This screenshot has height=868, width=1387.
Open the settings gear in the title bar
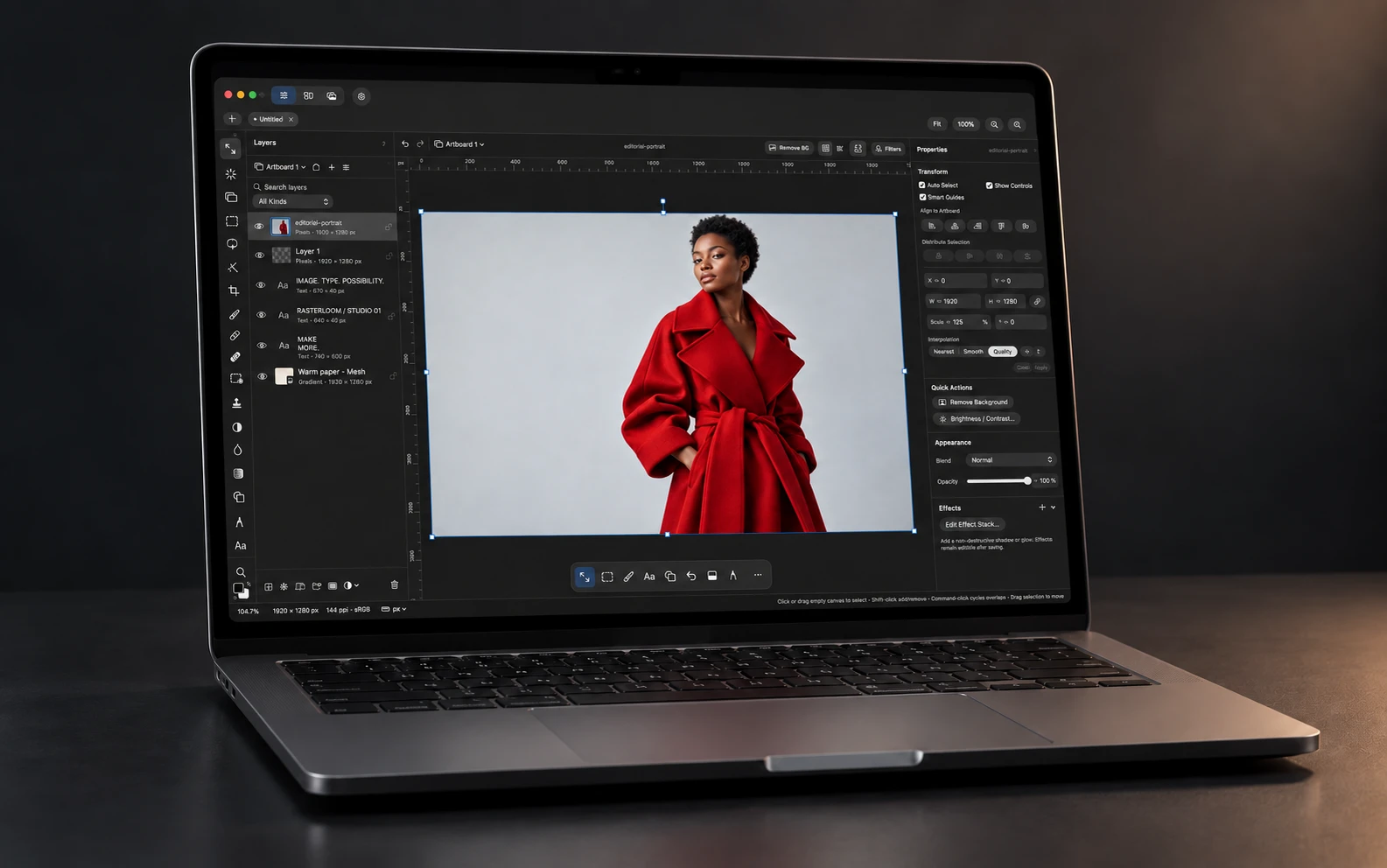click(x=361, y=96)
